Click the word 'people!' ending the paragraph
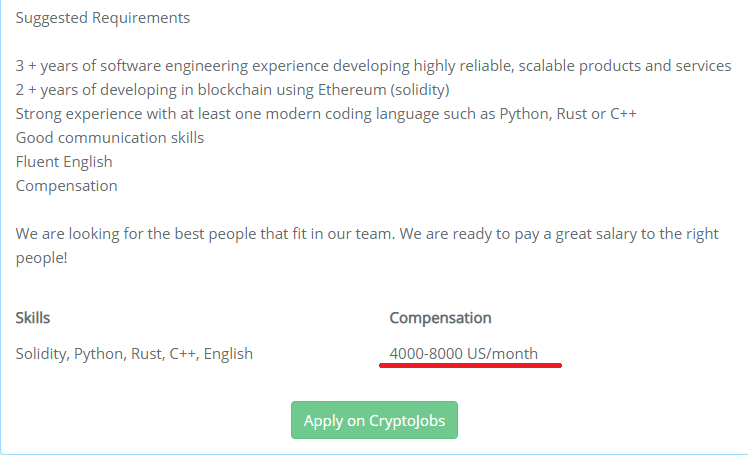 (x=42, y=258)
